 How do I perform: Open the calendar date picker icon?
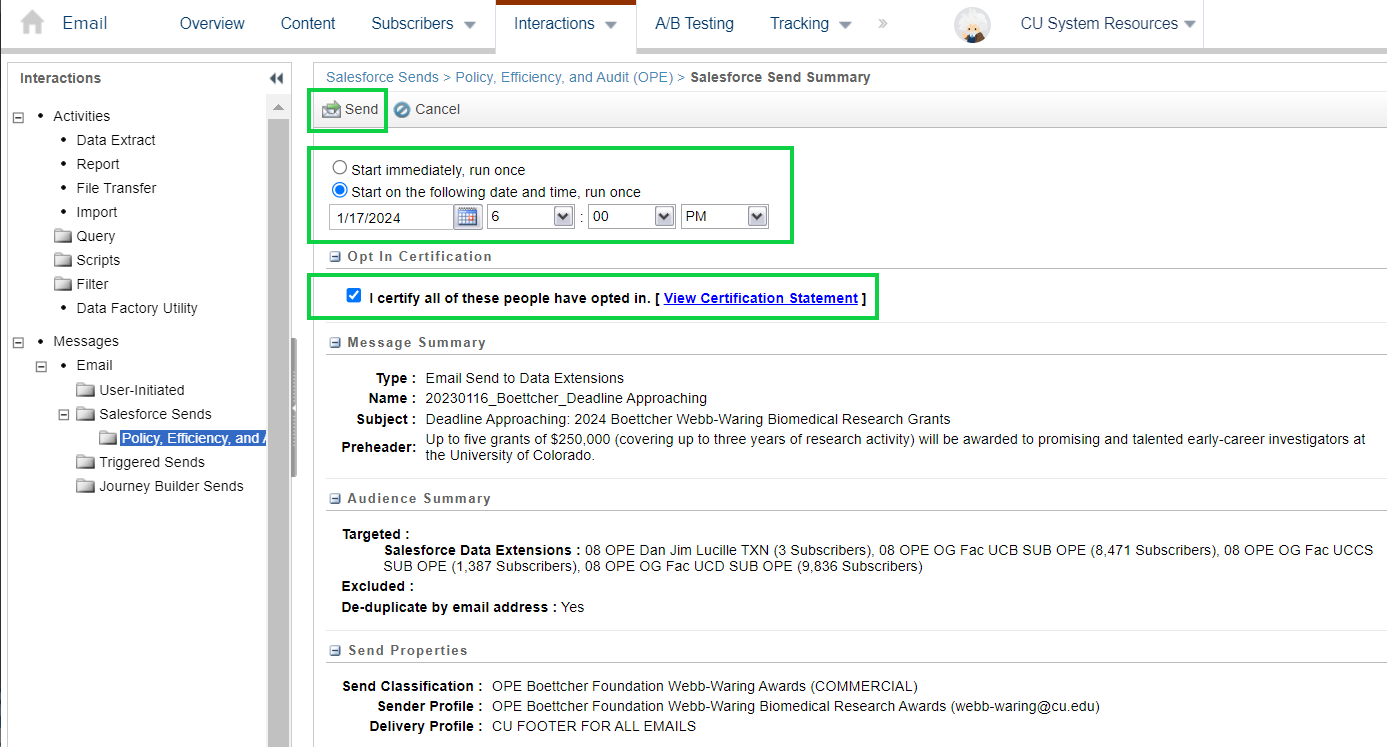pos(467,216)
